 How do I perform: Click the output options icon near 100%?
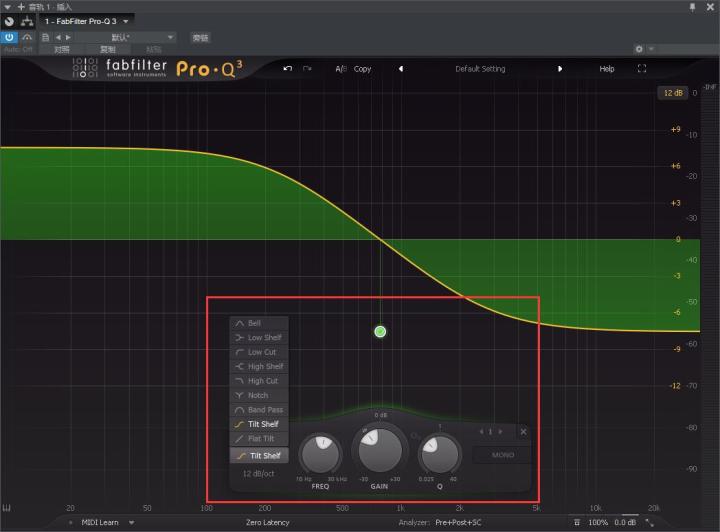(577, 522)
